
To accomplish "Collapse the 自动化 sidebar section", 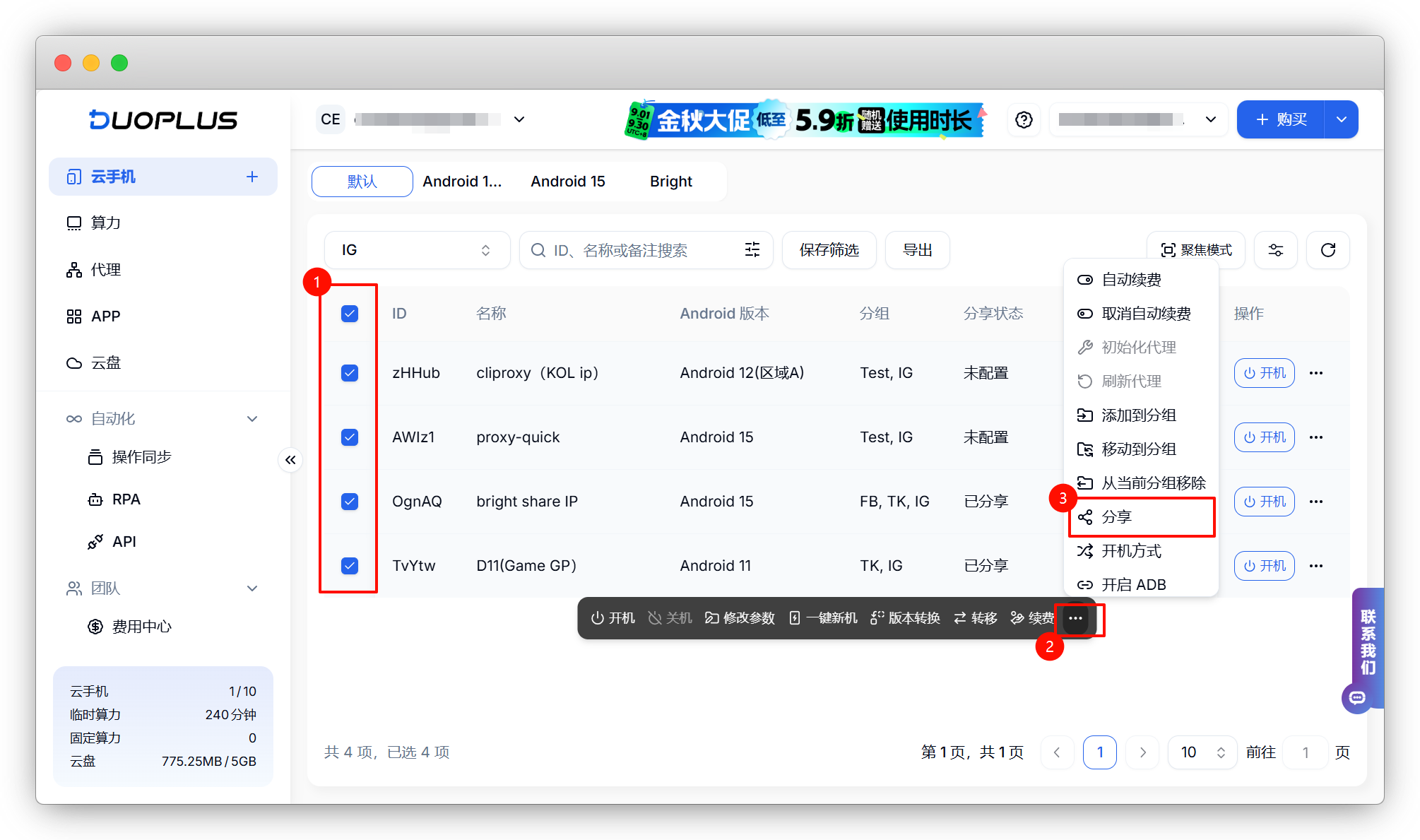I will (x=252, y=419).
